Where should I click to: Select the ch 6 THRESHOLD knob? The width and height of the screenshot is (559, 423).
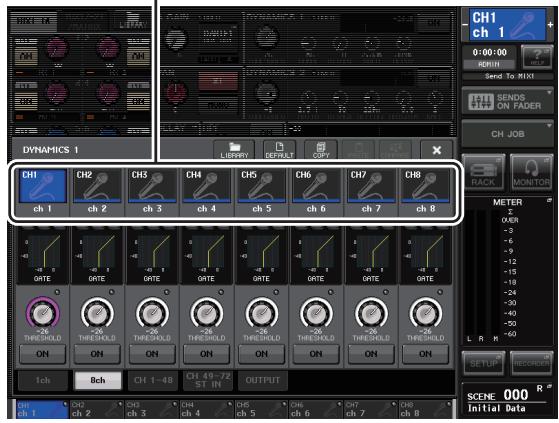click(x=316, y=314)
